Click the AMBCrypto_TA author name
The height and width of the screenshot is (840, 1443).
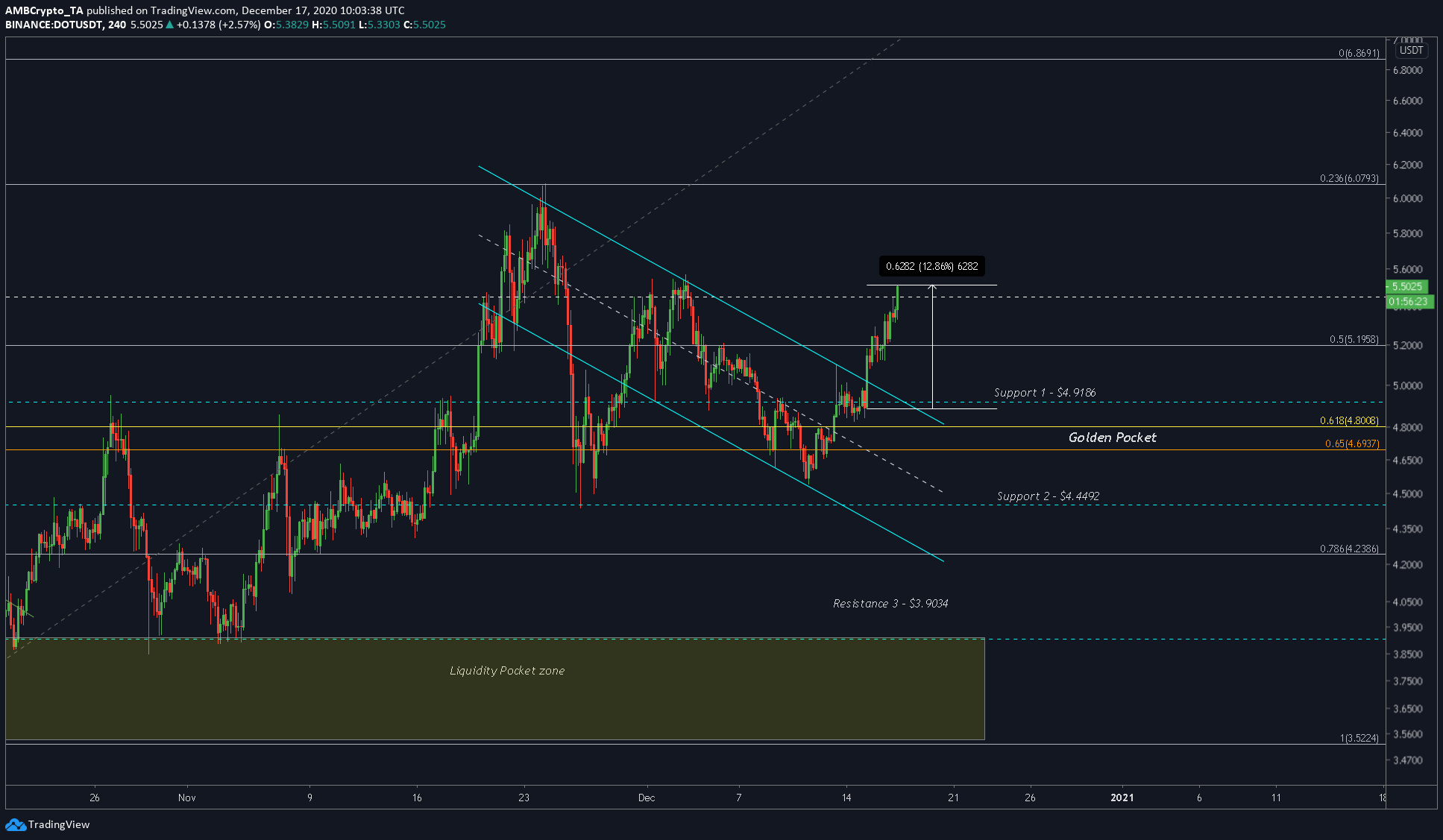point(44,10)
